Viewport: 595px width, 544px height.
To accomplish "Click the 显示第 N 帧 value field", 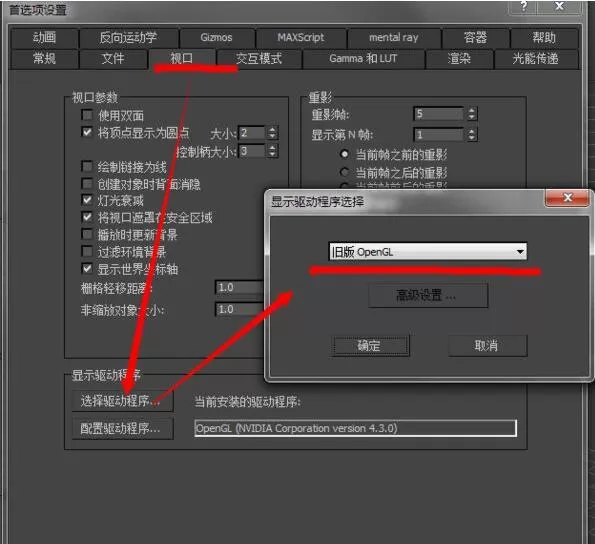I will (x=439, y=135).
